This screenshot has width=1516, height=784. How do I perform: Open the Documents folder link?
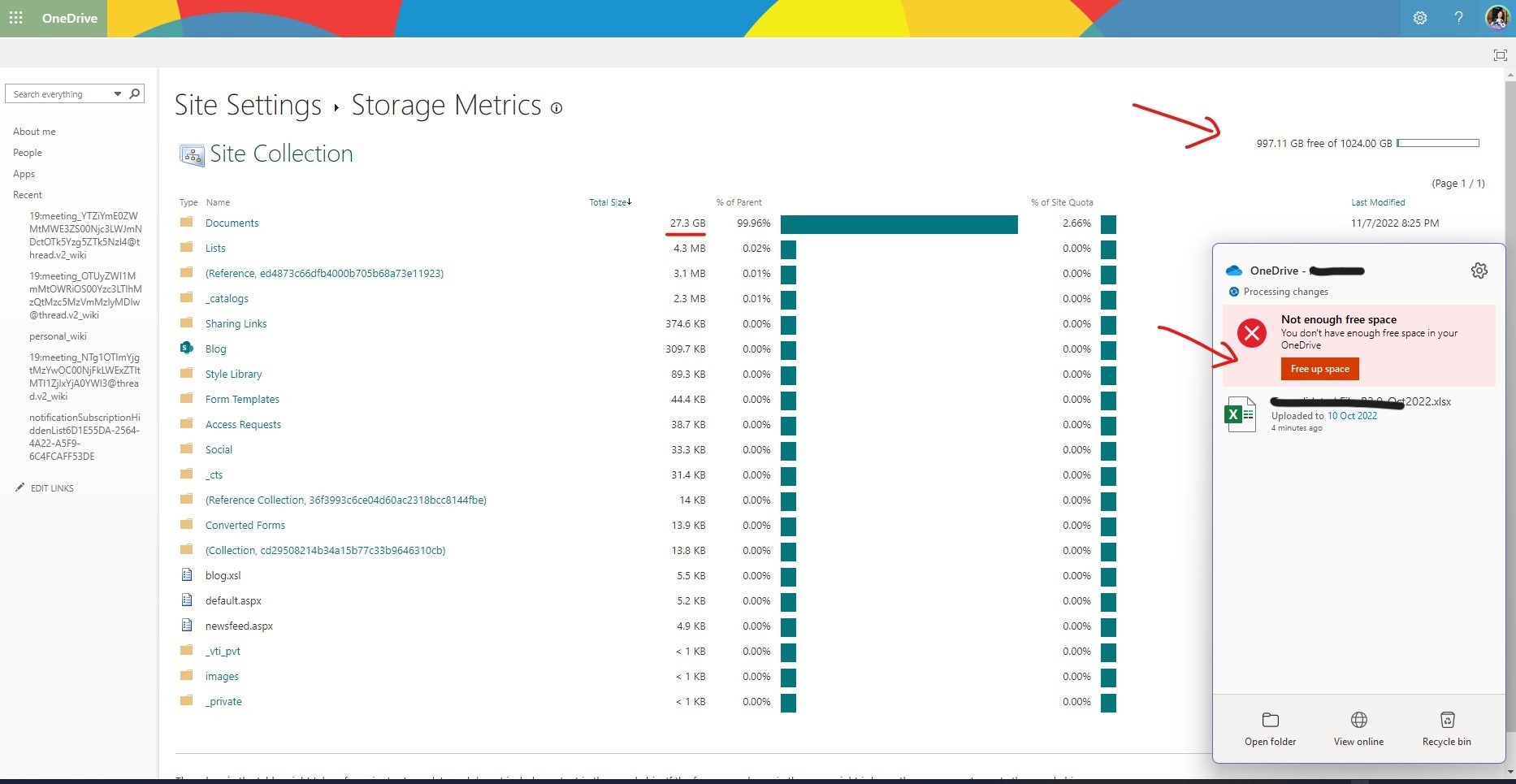pyautogui.click(x=232, y=223)
